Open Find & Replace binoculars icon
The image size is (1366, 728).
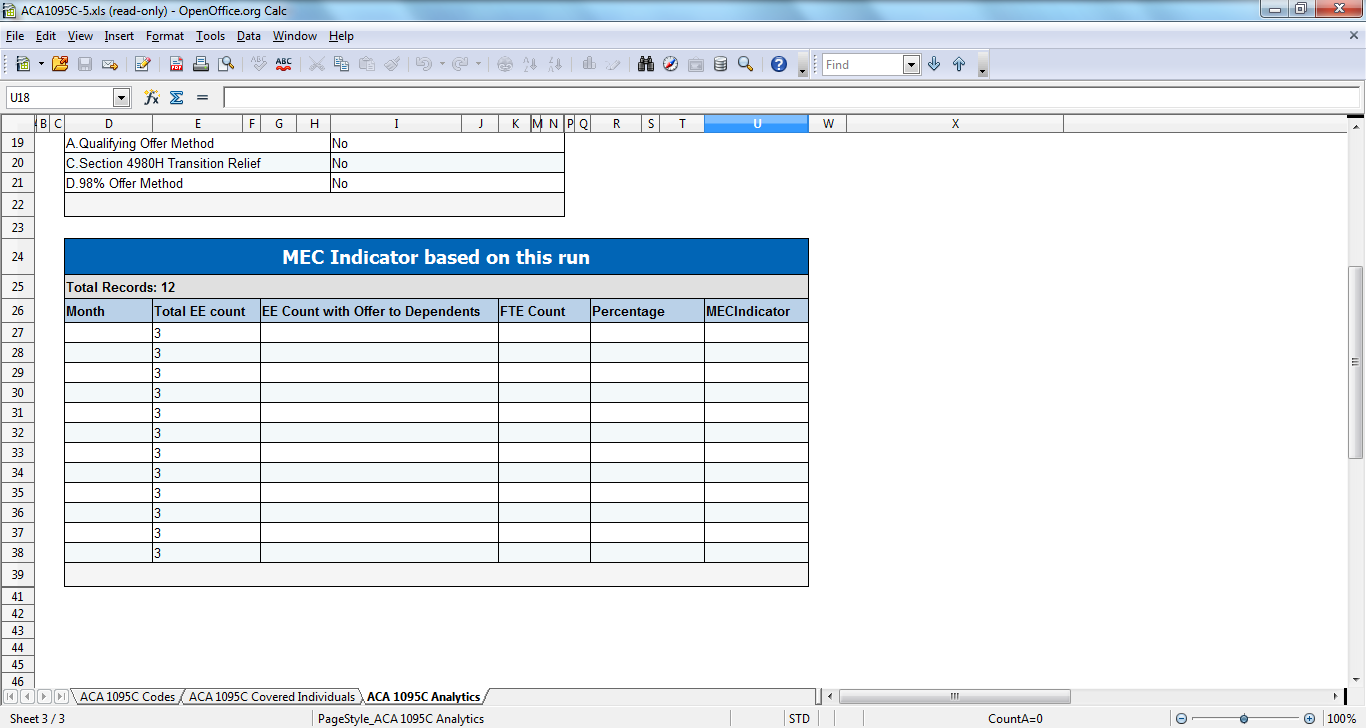646,64
